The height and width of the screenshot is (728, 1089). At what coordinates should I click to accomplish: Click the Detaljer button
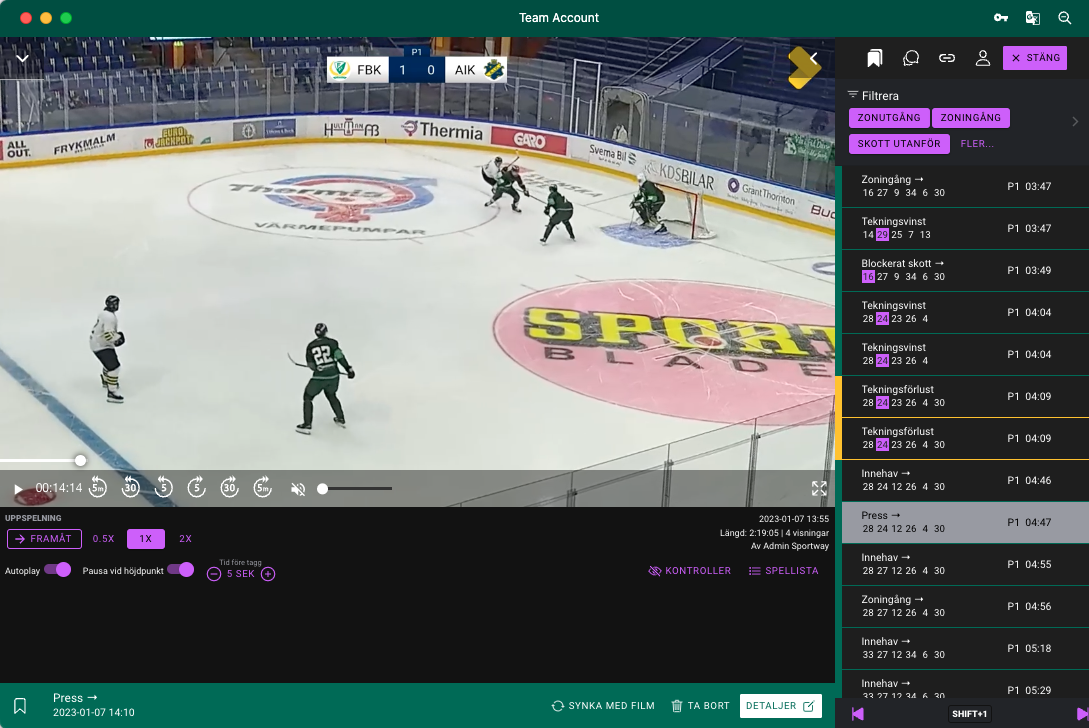[780, 706]
